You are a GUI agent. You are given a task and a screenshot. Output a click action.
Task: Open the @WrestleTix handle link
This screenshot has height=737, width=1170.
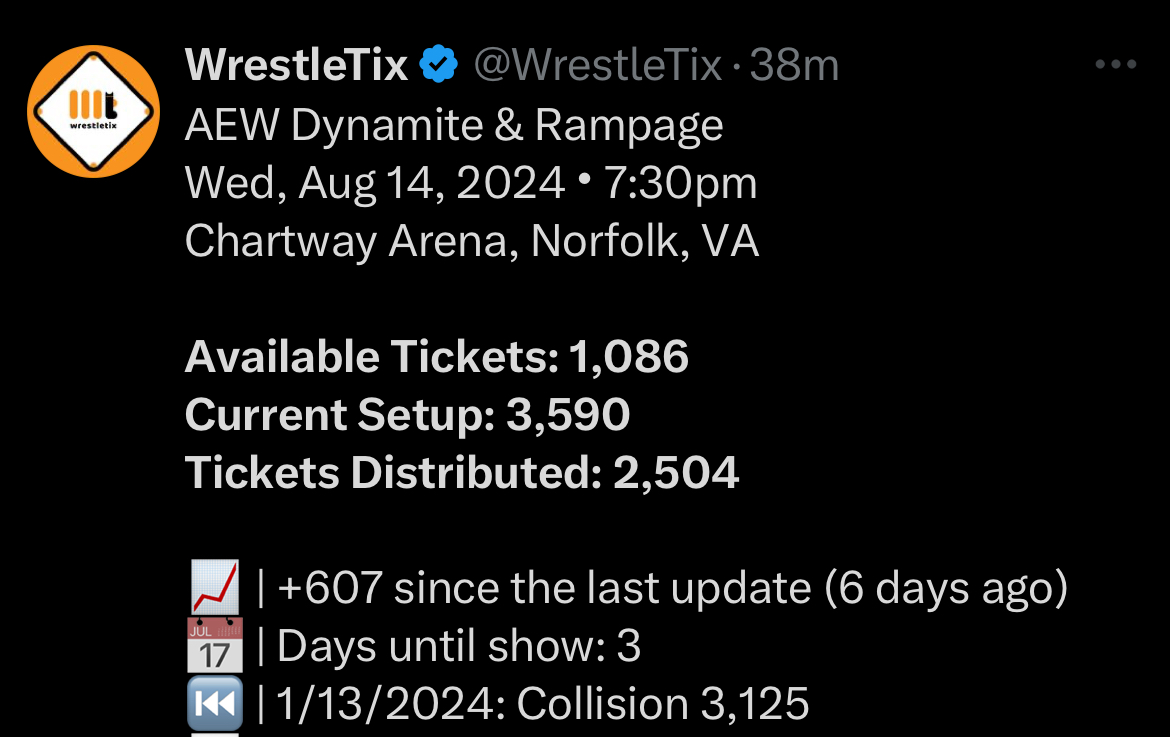click(597, 66)
